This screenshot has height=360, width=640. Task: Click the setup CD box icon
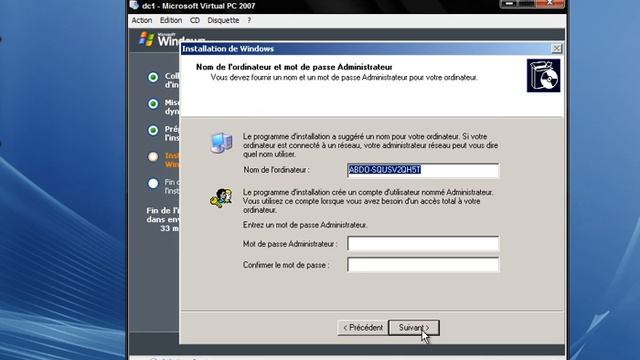tap(543, 76)
